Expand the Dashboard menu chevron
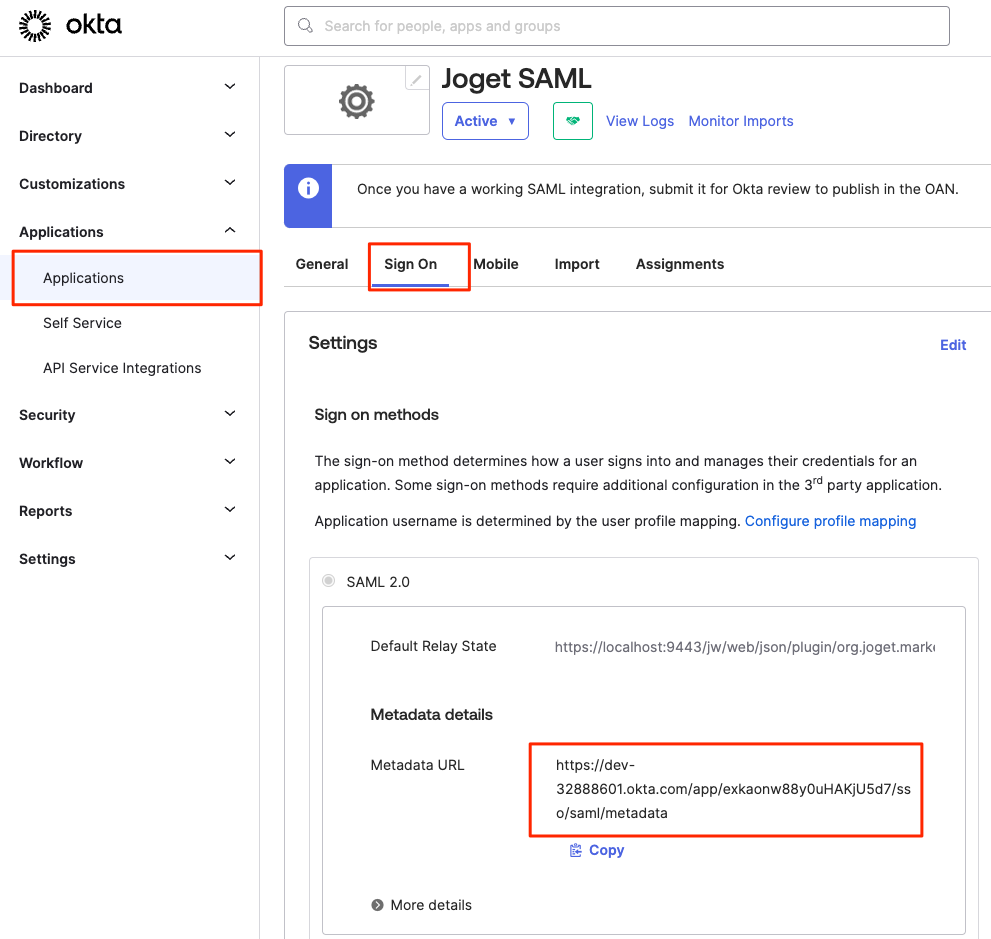 click(230, 87)
